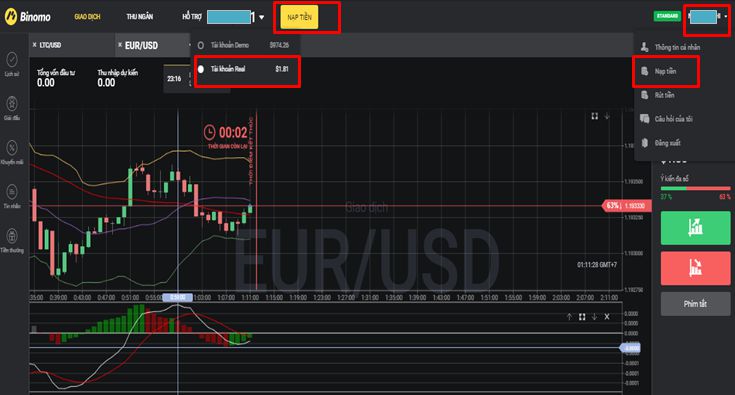Close the MACD indicator panel
The width and height of the screenshot is (735, 395).
(x=607, y=317)
